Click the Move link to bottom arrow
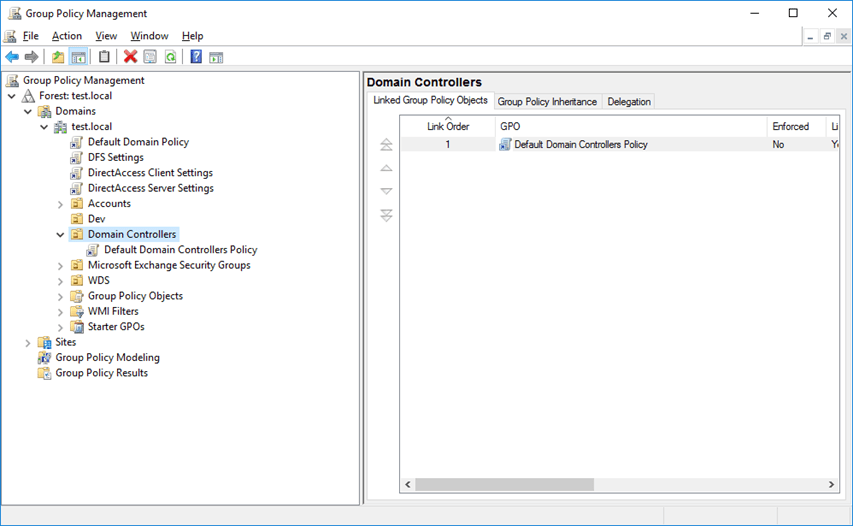 (386, 215)
